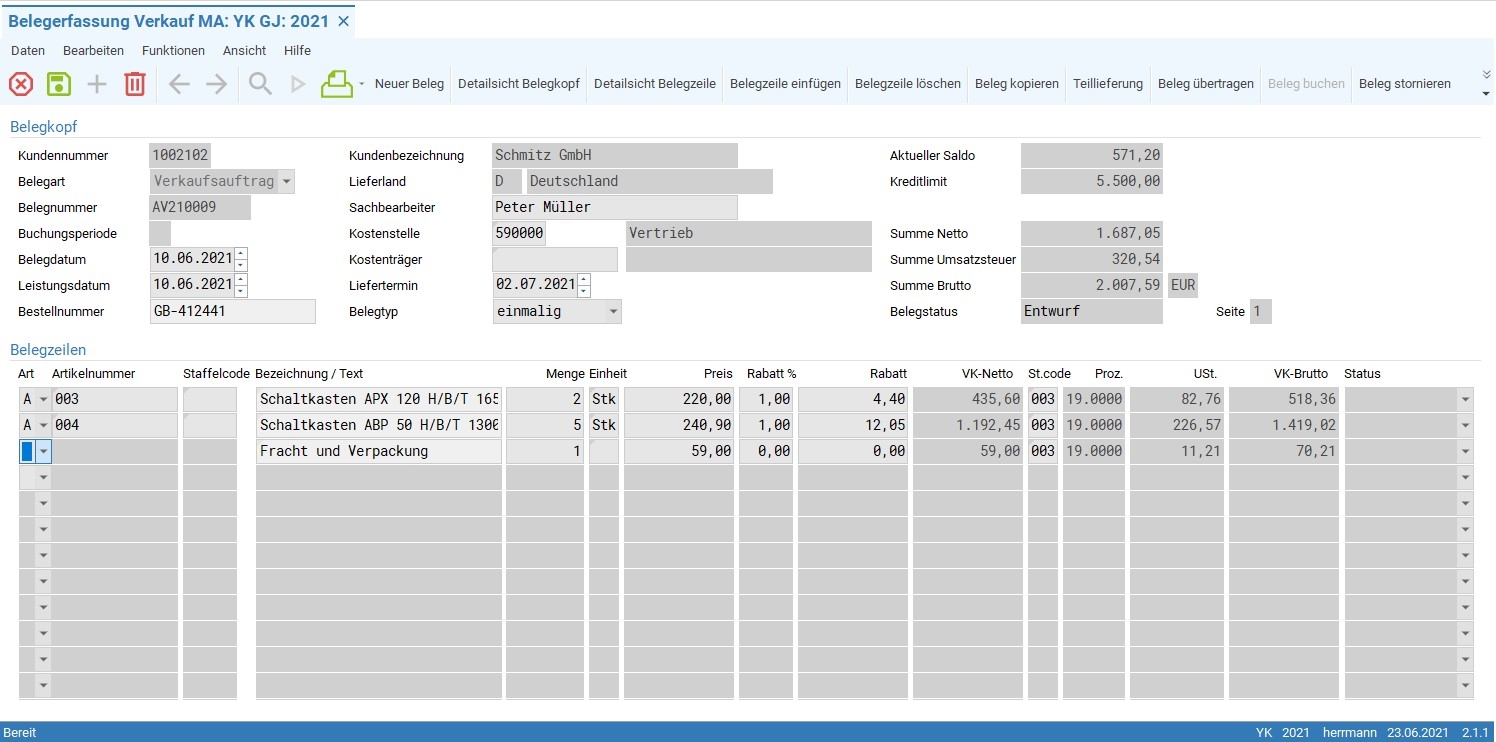The width and height of the screenshot is (1496, 742).
Task: Close the Belegerfassung Verkauf tab
Action: coord(343,21)
